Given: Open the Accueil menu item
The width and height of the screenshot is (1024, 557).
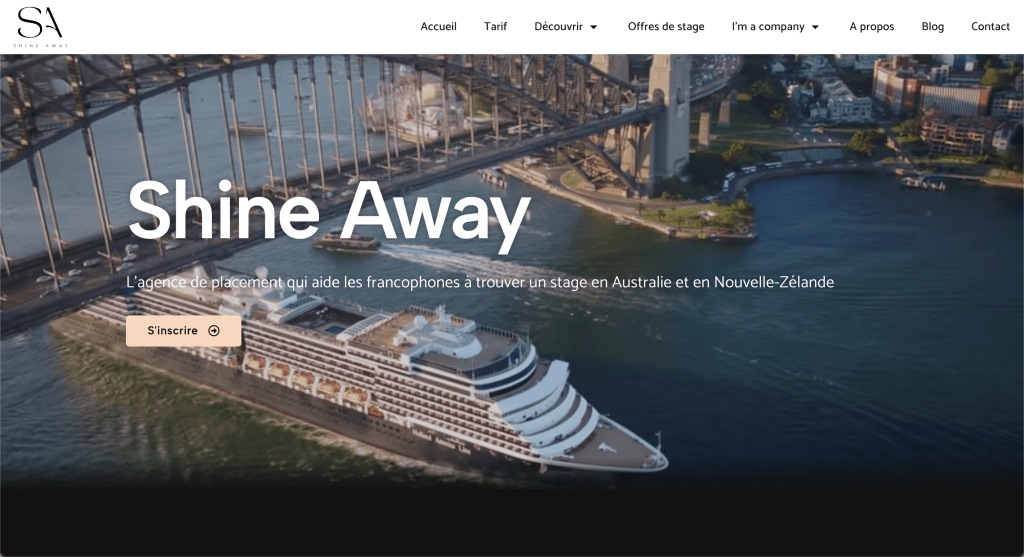Looking at the screenshot, I should tap(438, 26).
